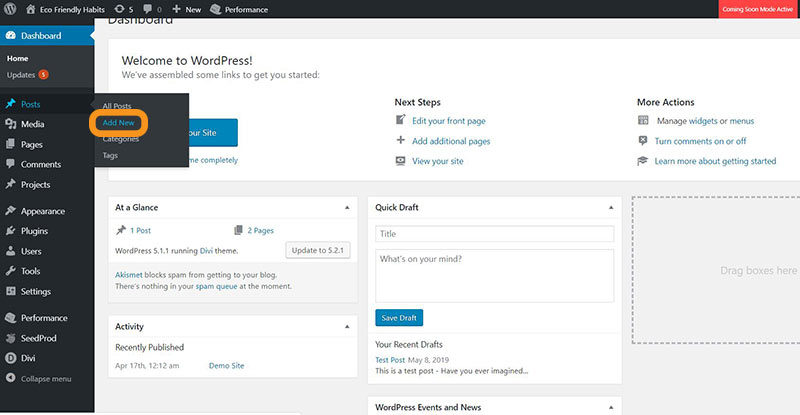Collapse the Activity widget
The width and height of the screenshot is (800, 415).
pos(347,327)
